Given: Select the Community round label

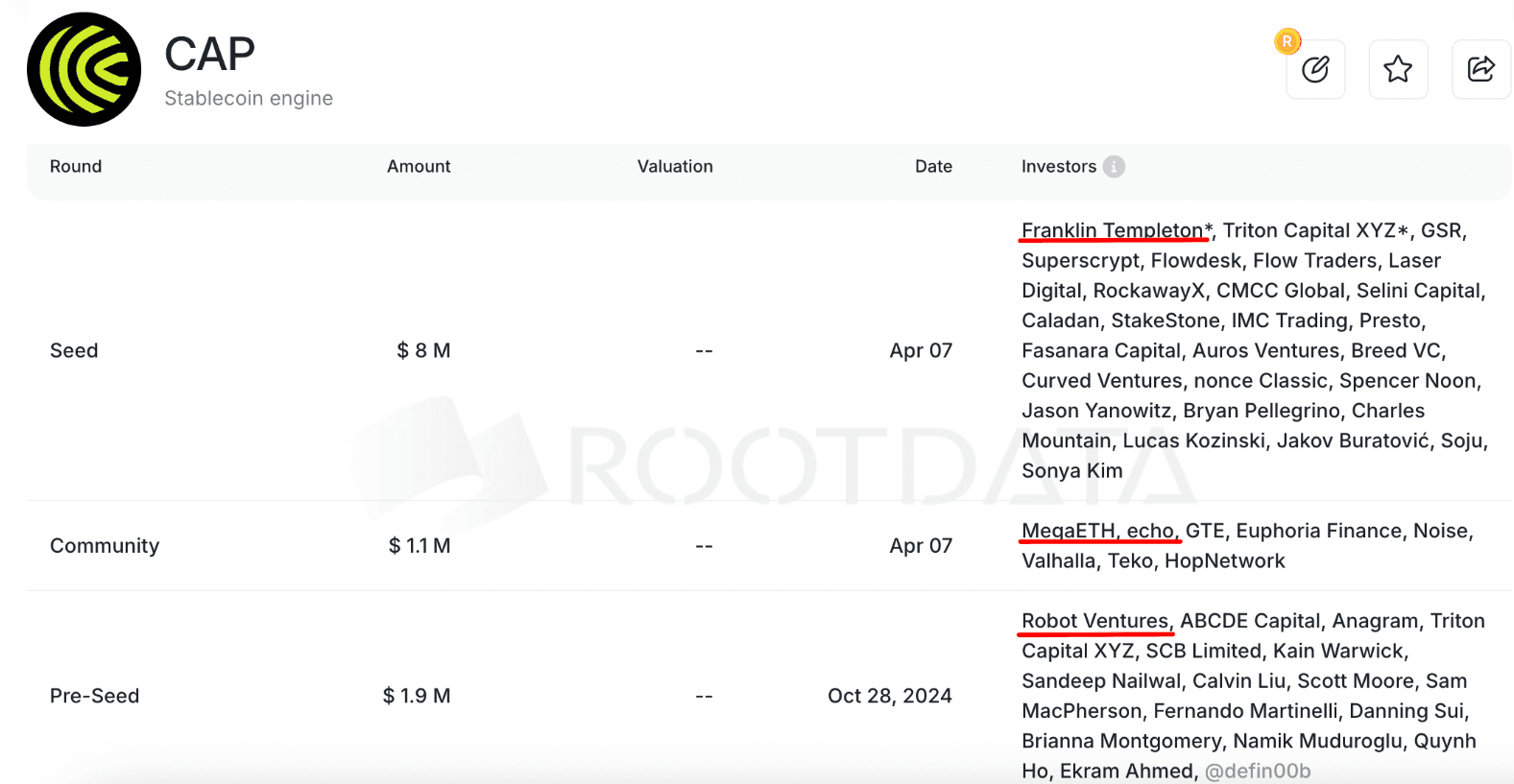Looking at the screenshot, I should (105, 545).
